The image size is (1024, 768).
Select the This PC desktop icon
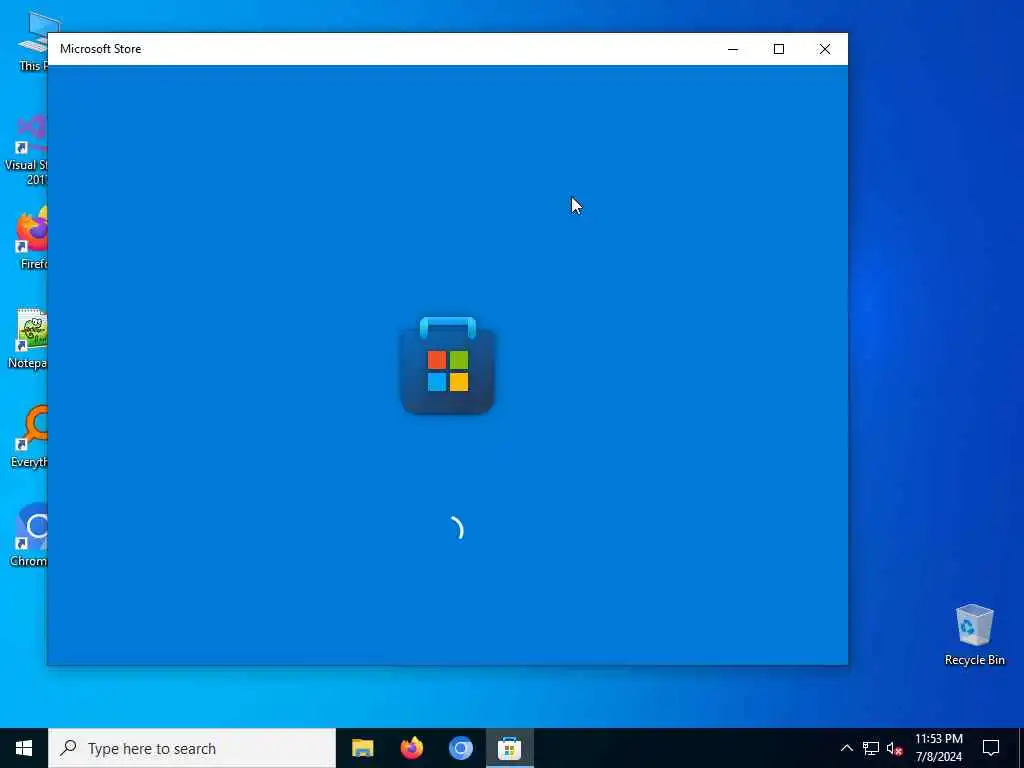click(31, 40)
